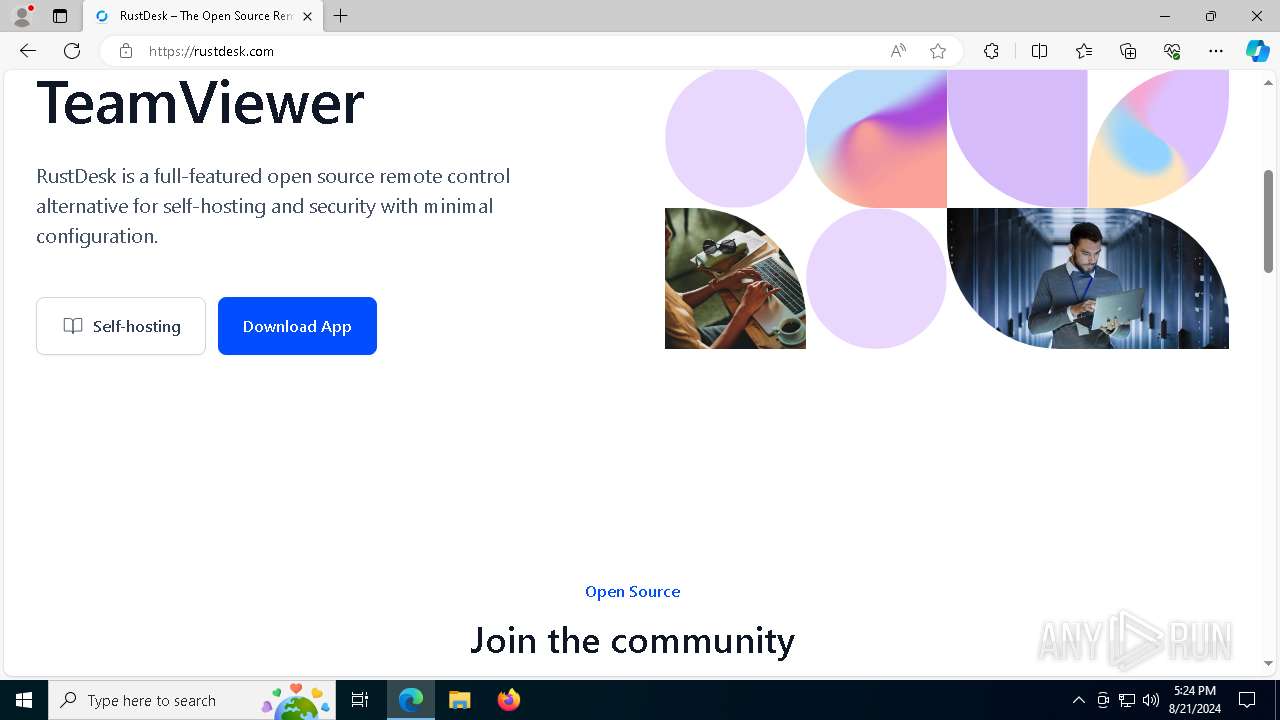Click the scrollbar up arrow
The image size is (1280, 720).
pyautogui.click(x=1268, y=82)
